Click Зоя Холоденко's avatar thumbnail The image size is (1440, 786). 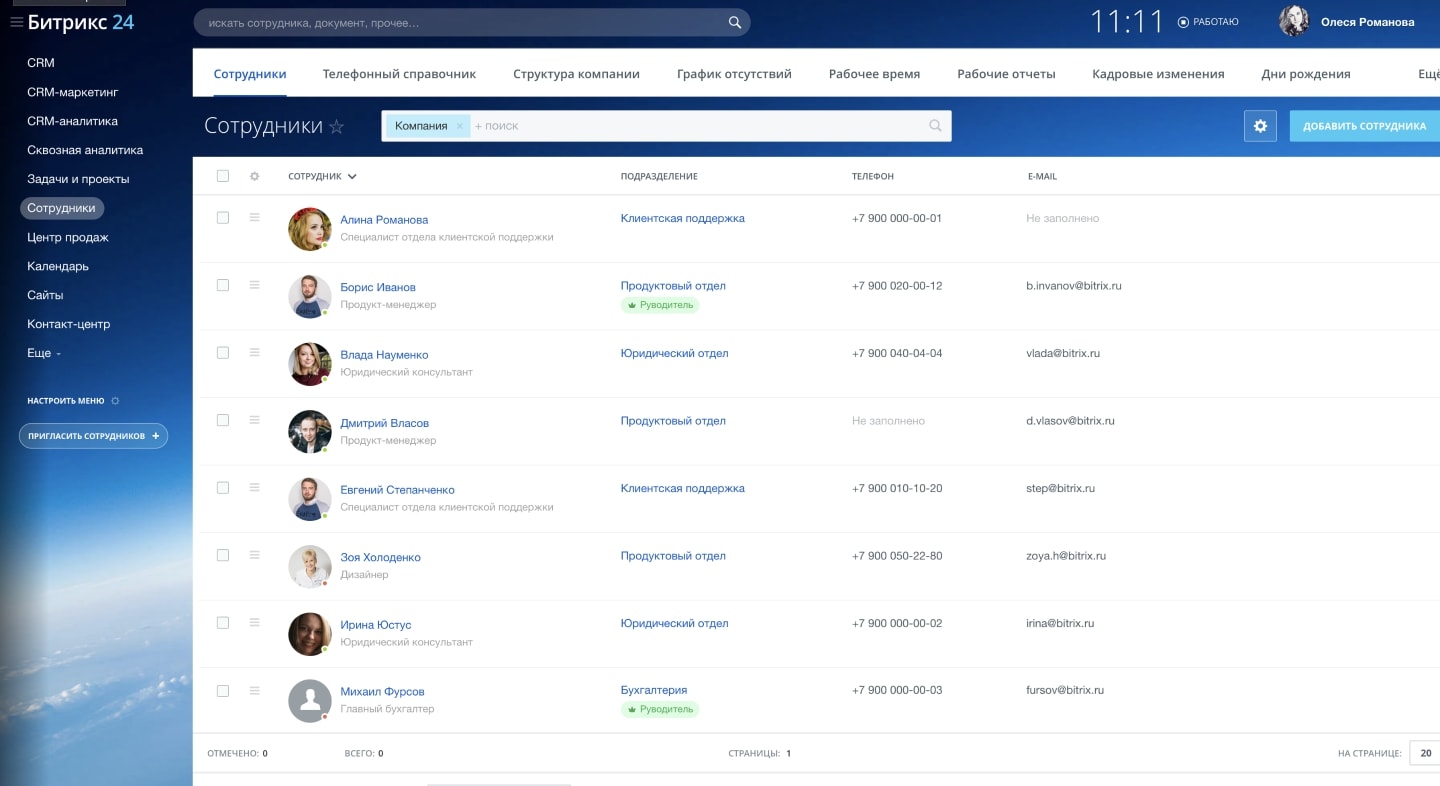click(309, 567)
